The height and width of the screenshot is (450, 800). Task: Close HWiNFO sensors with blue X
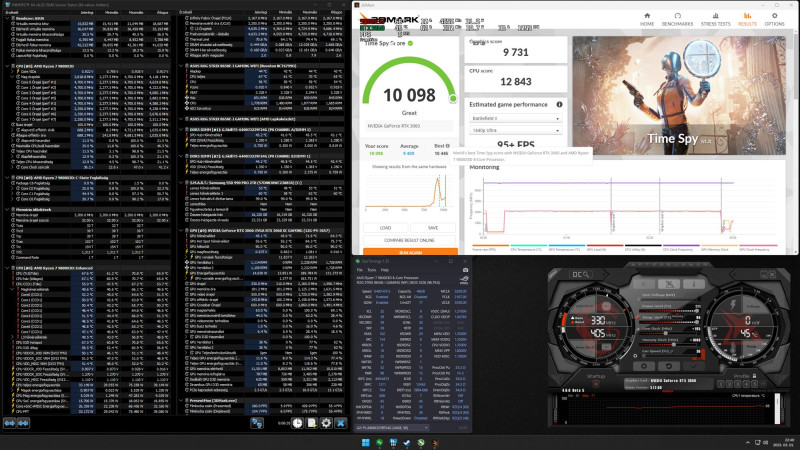340,423
